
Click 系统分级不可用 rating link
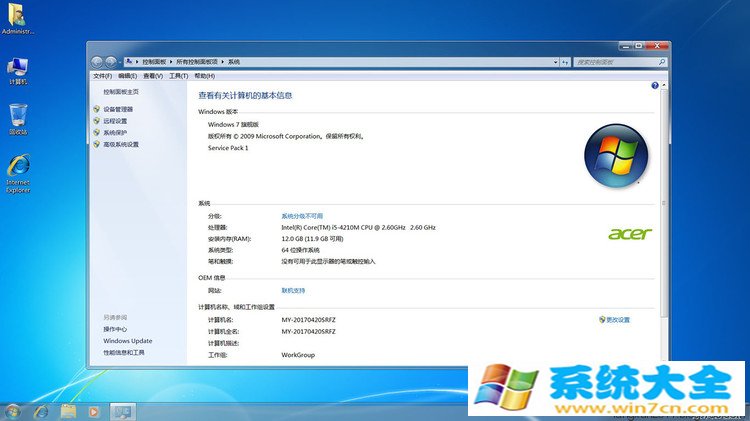click(302, 216)
